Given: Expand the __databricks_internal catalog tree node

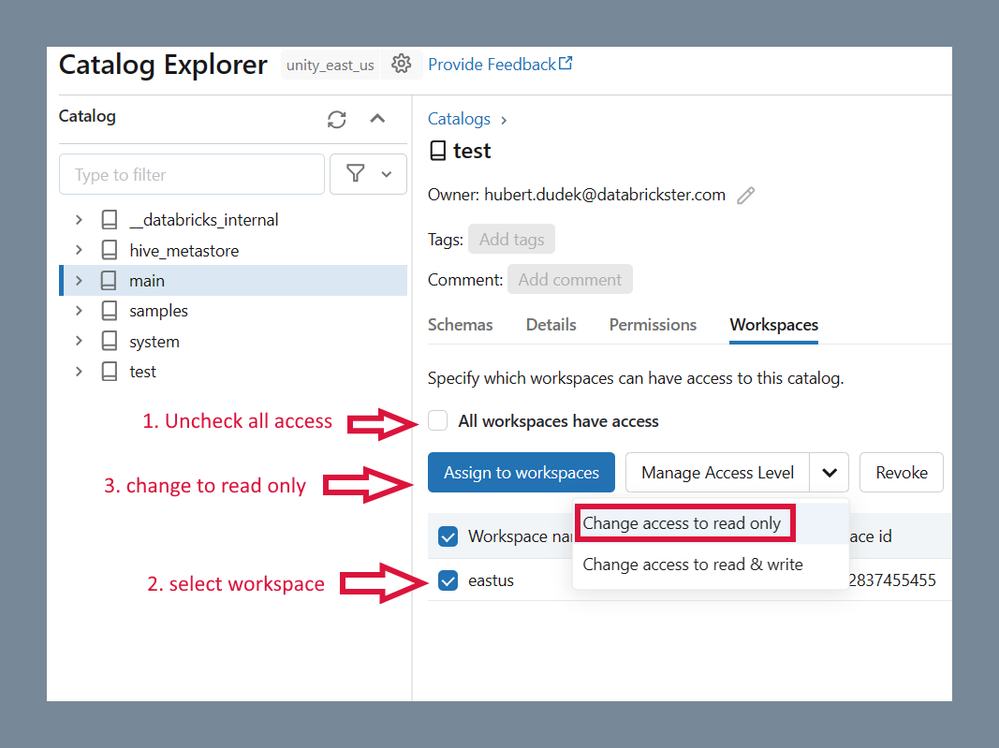Looking at the screenshot, I should click(x=79, y=220).
